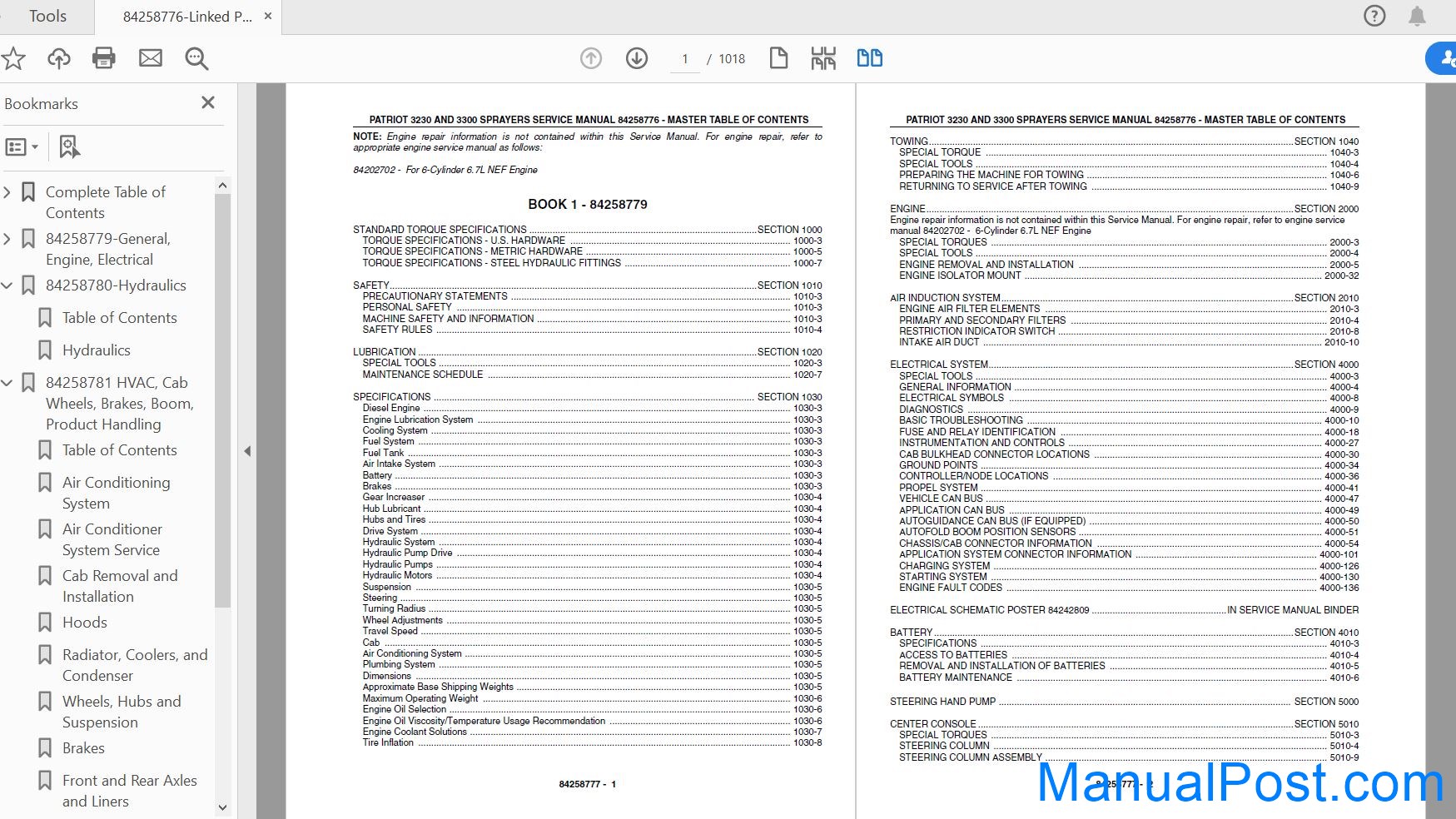Image resolution: width=1456 pixels, height=819 pixels.
Task: Click the fit page scan icon
Action: (823, 58)
